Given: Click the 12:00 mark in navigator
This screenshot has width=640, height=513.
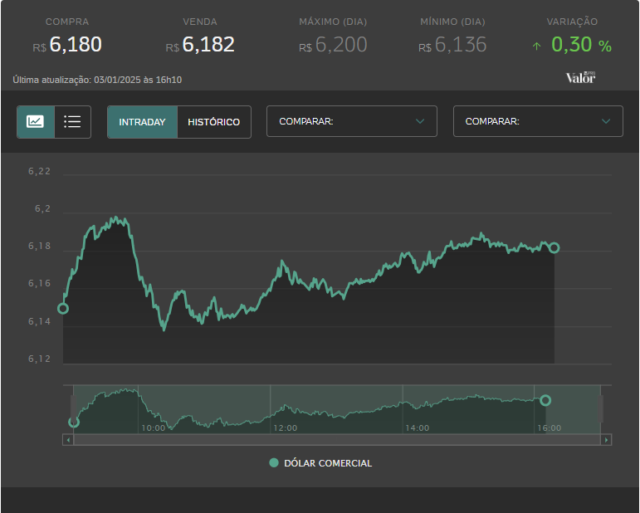Looking at the screenshot, I should click(285, 428).
